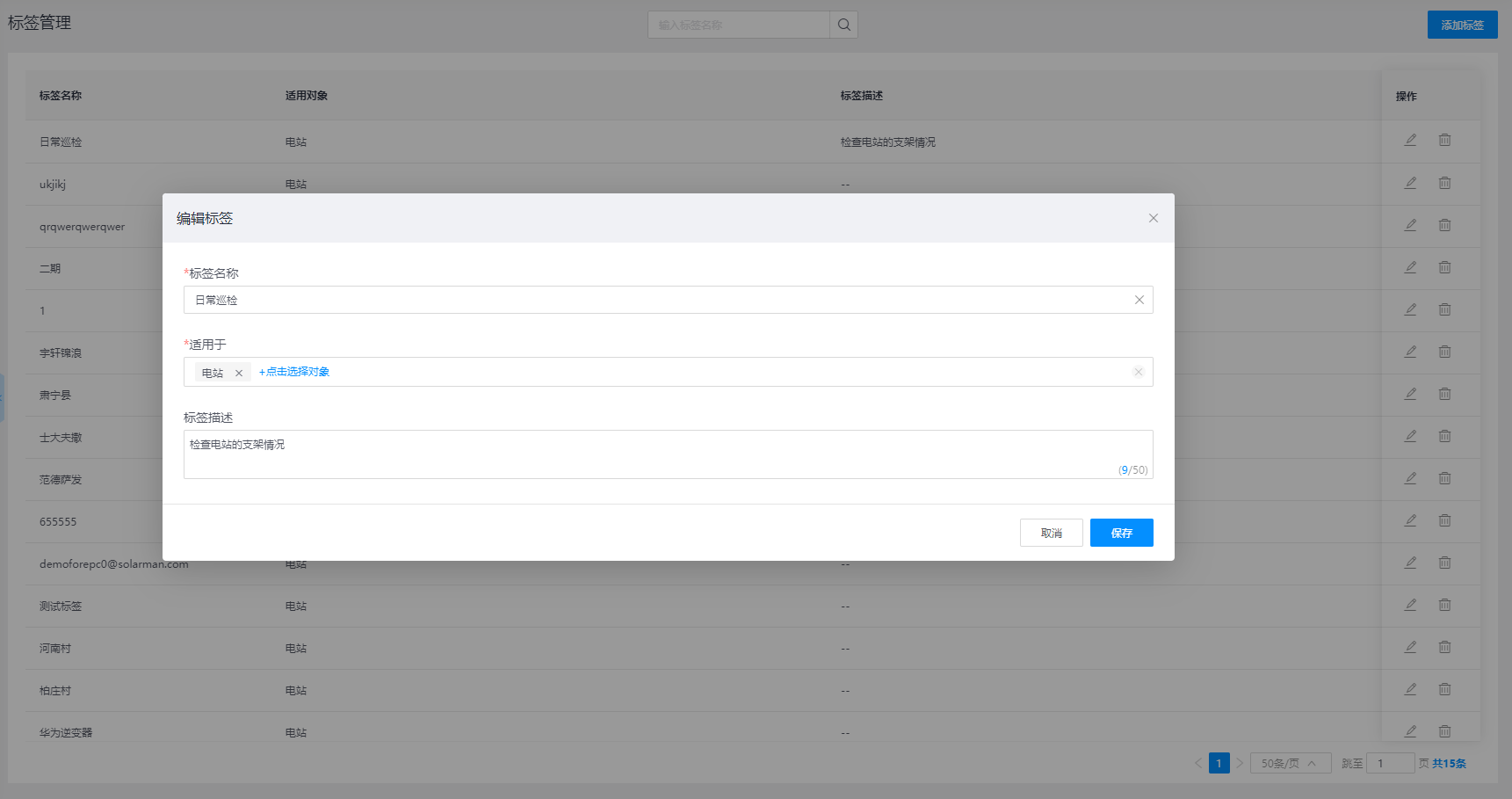Click the 添加标签 button
Viewport: 1512px width, 799px height.
point(1462,25)
